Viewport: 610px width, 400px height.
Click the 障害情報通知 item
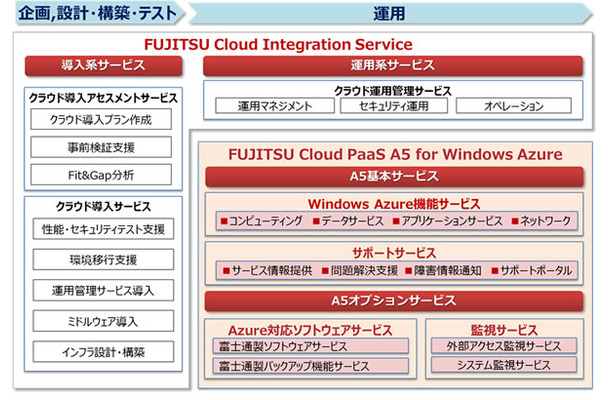[443, 270]
